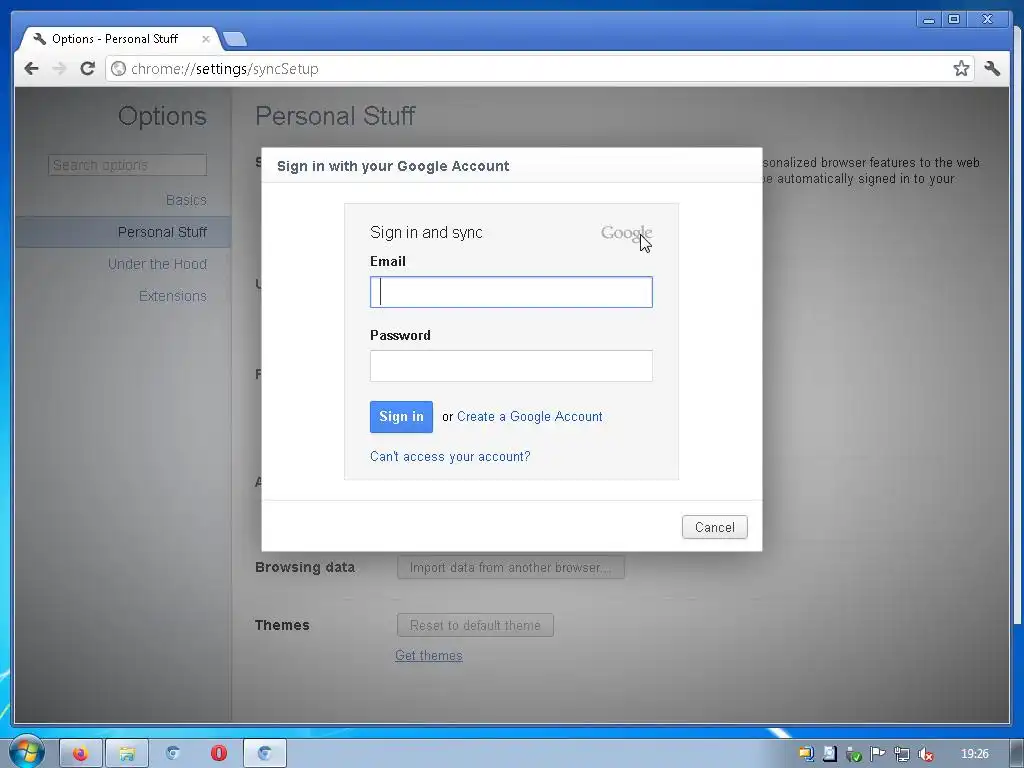Open the Chrome wrench menu
This screenshot has height=768, width=1024.
coord(993,69)
